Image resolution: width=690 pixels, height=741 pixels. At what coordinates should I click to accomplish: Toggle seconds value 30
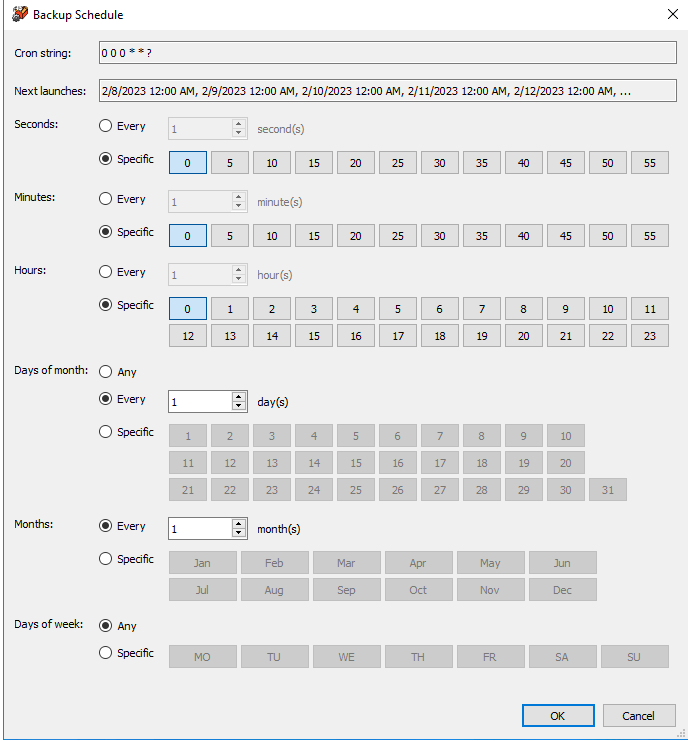coord(440,163)
